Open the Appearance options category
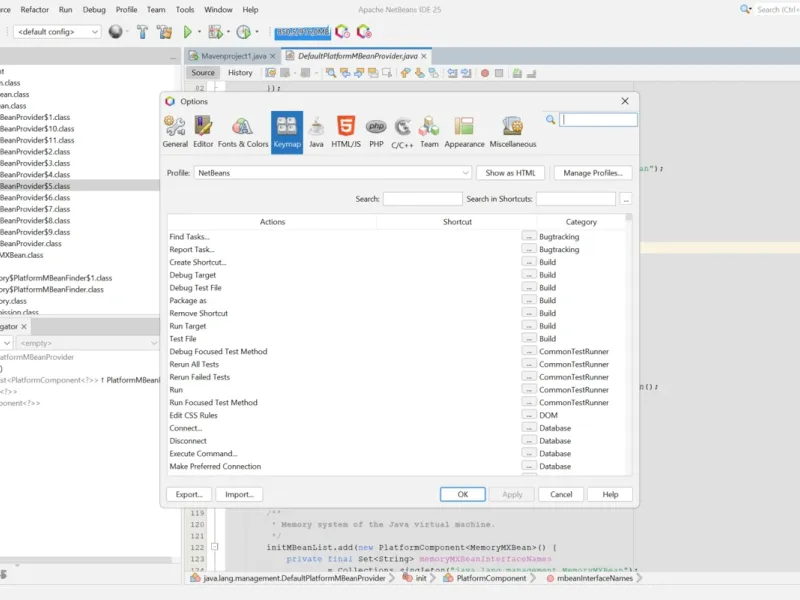This screenshot has width=800, height=600. 464,132
